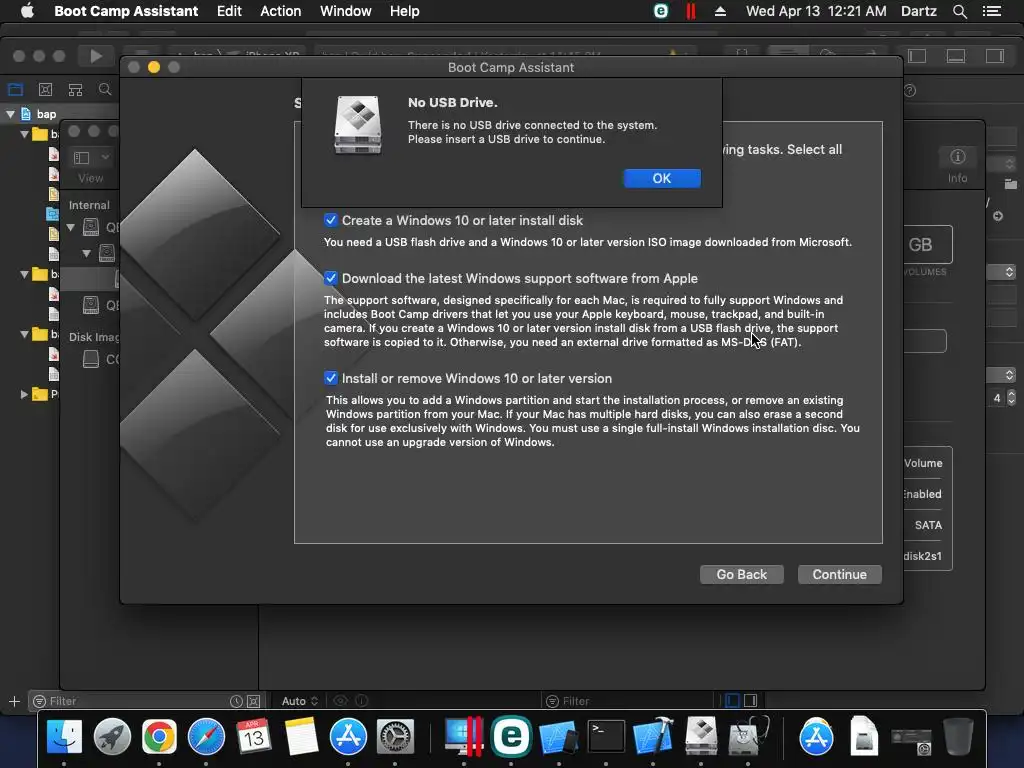The height and width of the screenshot is (768, 1024).
Task: Open Boot Camp Assistant in the Dock
Action: click(x=701, y=736)
